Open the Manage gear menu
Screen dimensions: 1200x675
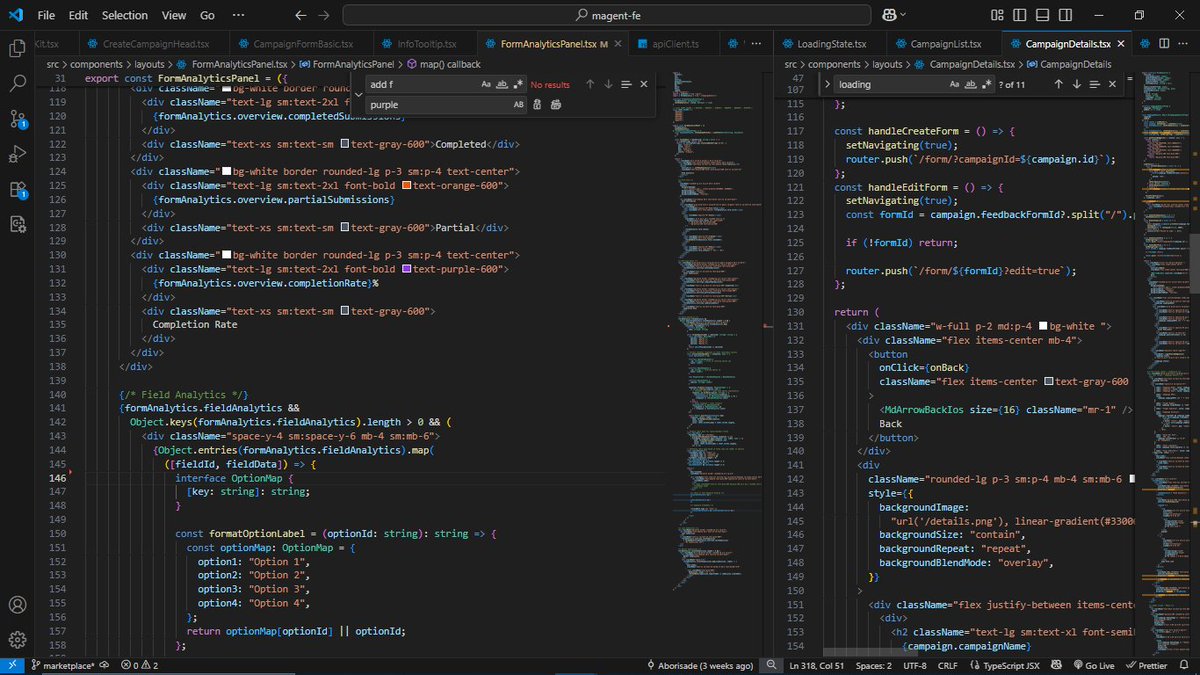click(17, 640)
